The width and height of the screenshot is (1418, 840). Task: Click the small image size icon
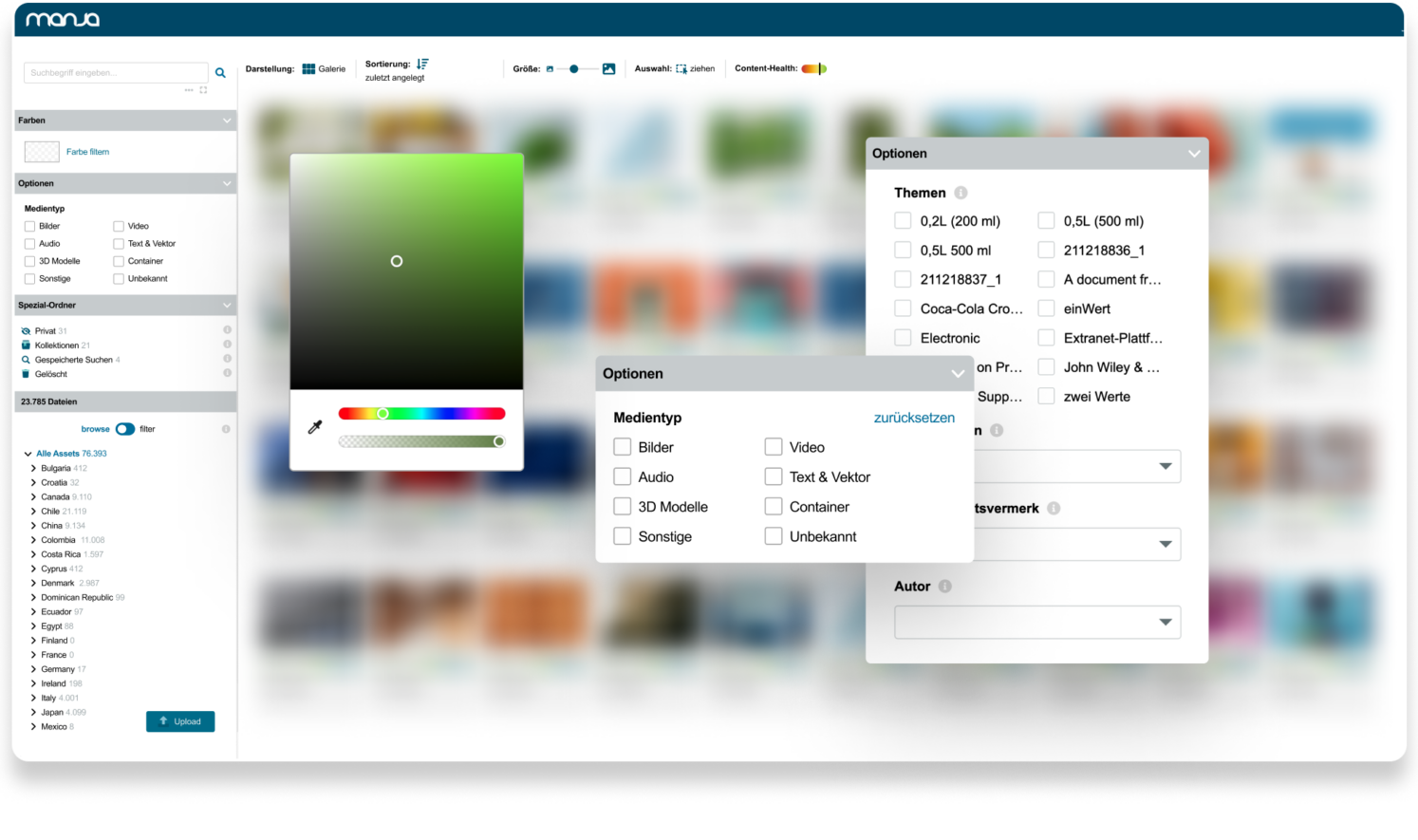click(x=550, y=69)
